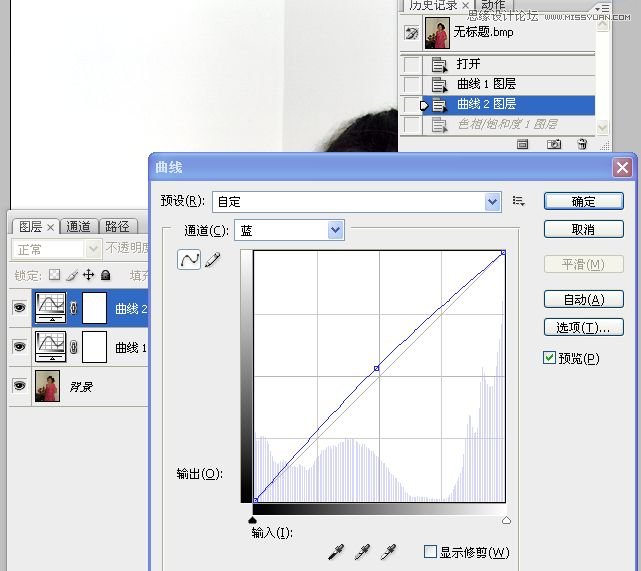Toggle the mask link of 曲线 1 layer
The width and height of the screenshot is (641, 571).
pos(74,347)
